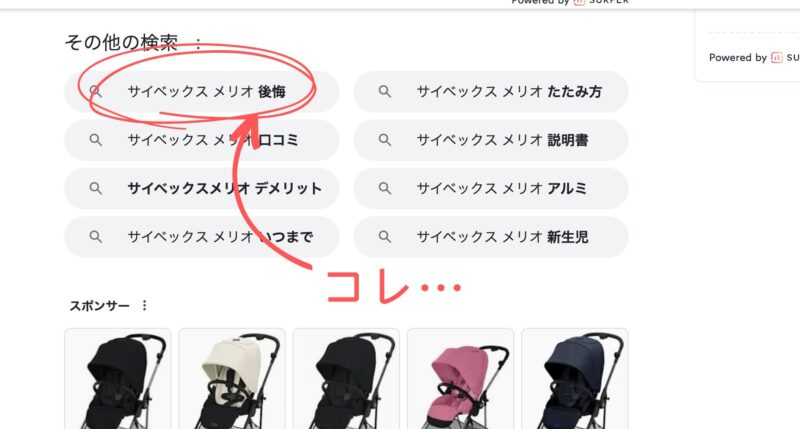
Task: Select サイベックス メリオ 新生児 related search
Action: click(x=491, y=237)
